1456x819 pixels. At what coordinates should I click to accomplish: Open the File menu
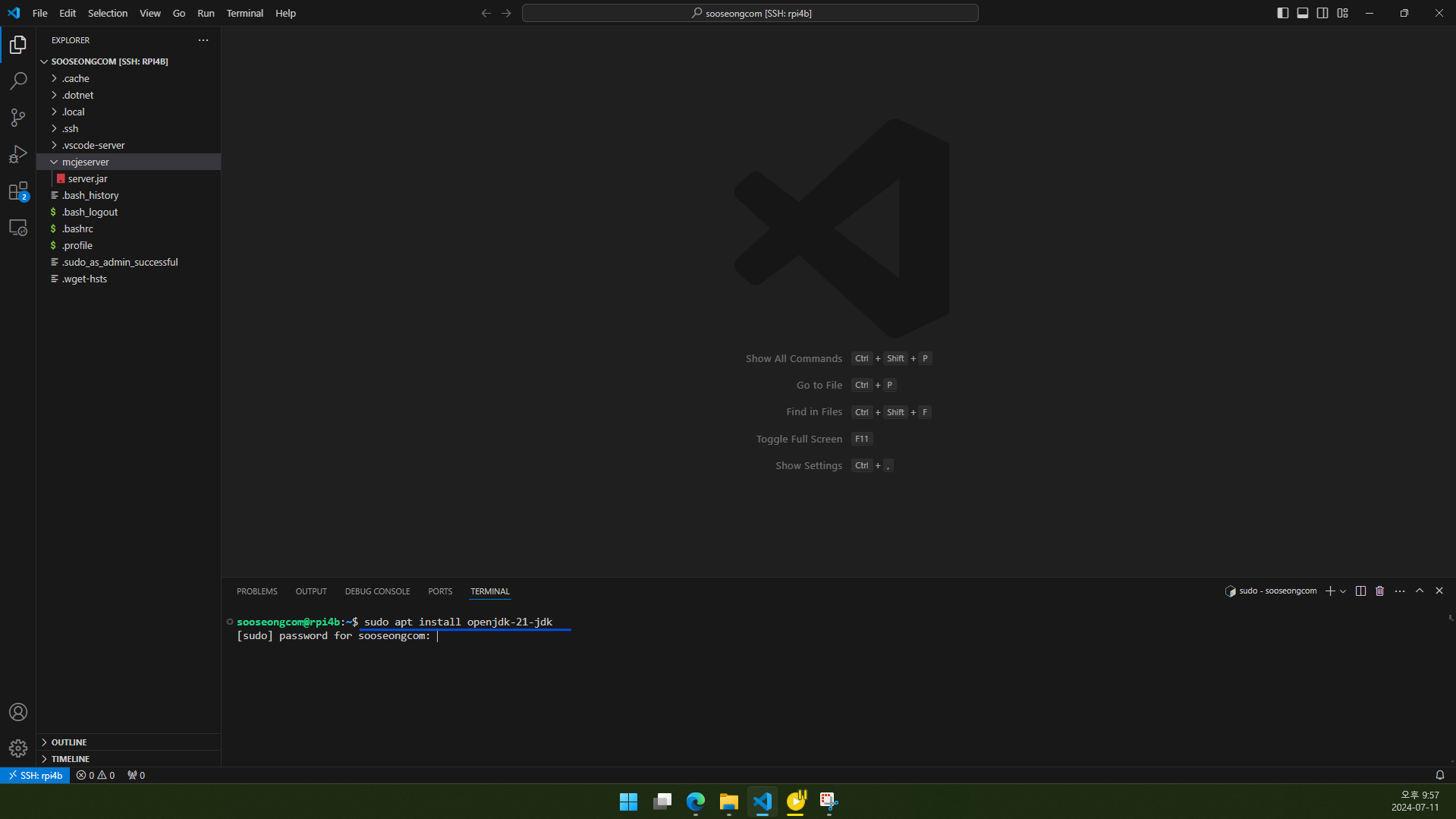(x=40, y=13)
